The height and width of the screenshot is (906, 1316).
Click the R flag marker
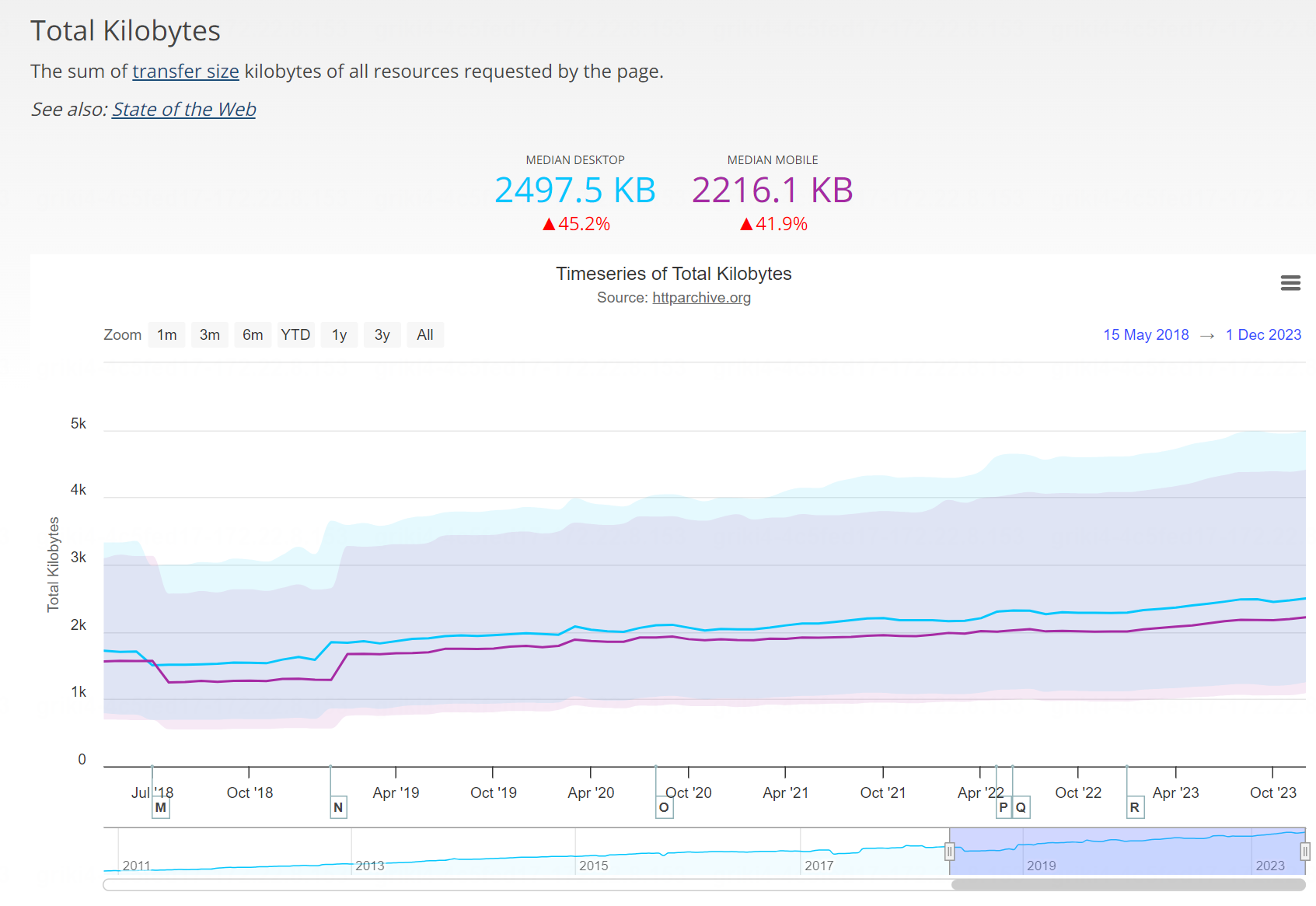coord(1135,807)
